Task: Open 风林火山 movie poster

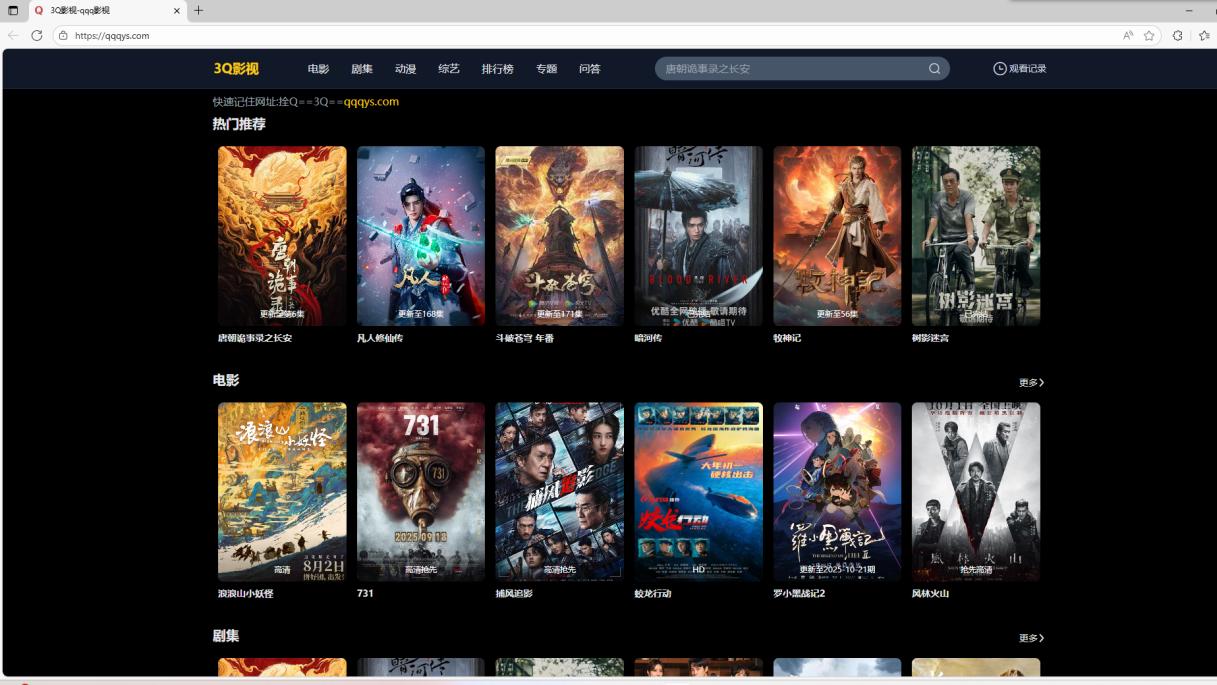Action: [x=976, y=492]
